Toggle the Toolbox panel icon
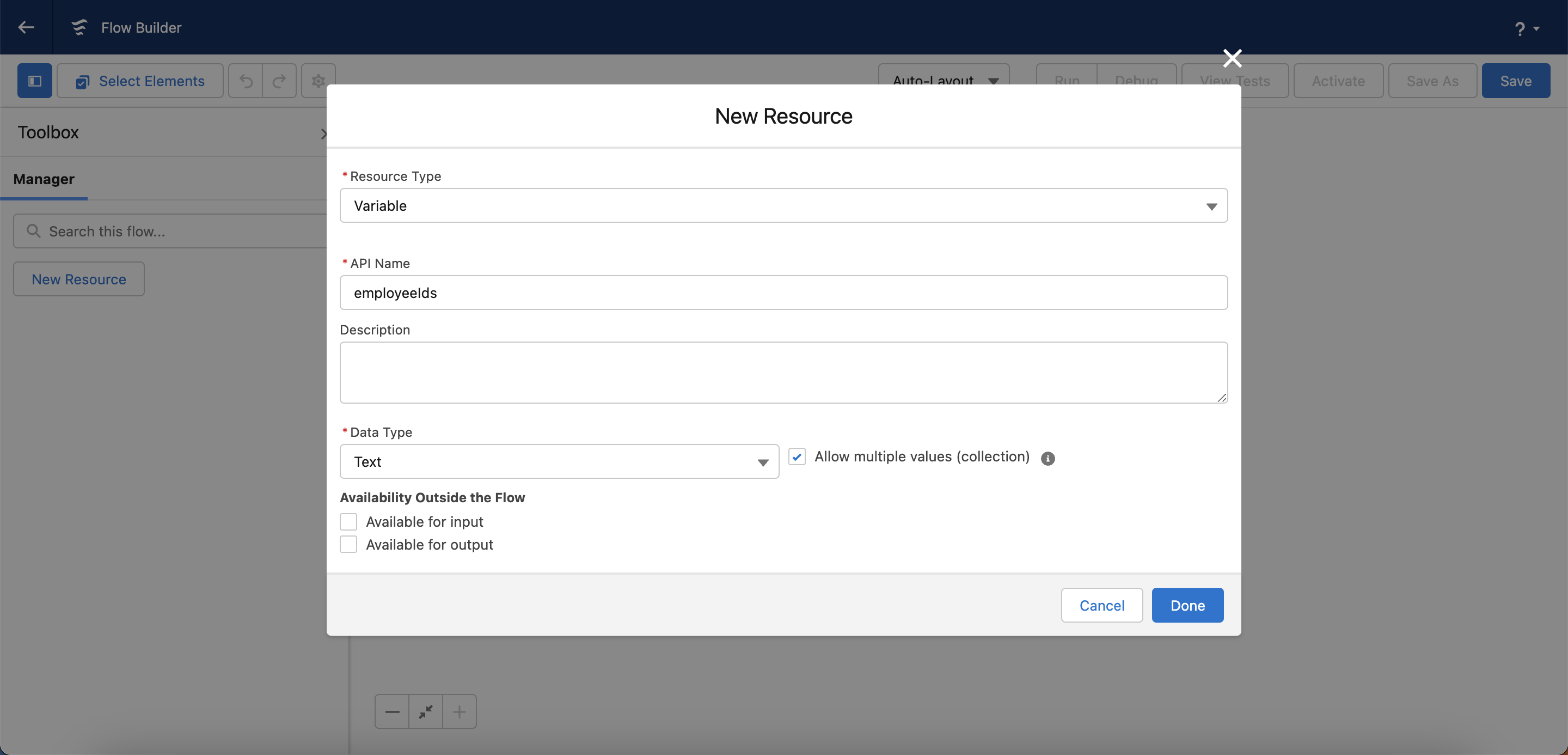The height and width of the screenshot is (755, 1568). coord(35,81)
